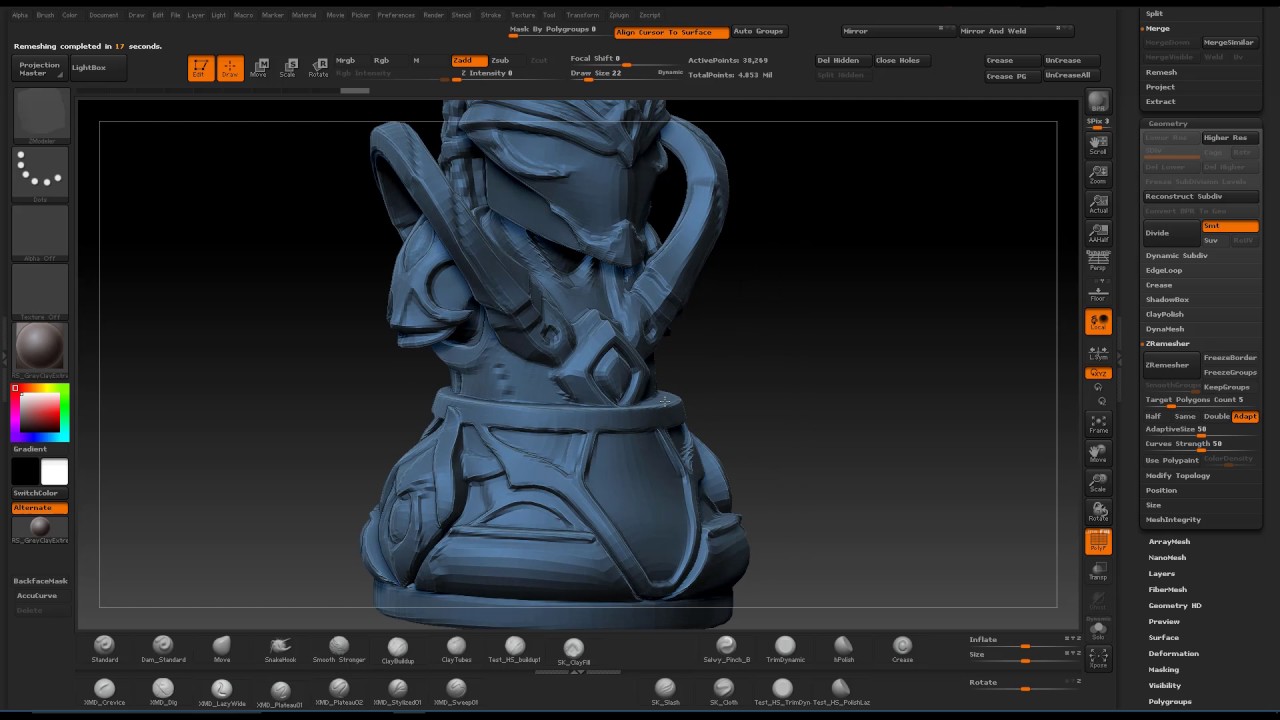This screenshot has height=720, width=1280.
Task: Open the Material menu
Action: [x=304, y=15]
